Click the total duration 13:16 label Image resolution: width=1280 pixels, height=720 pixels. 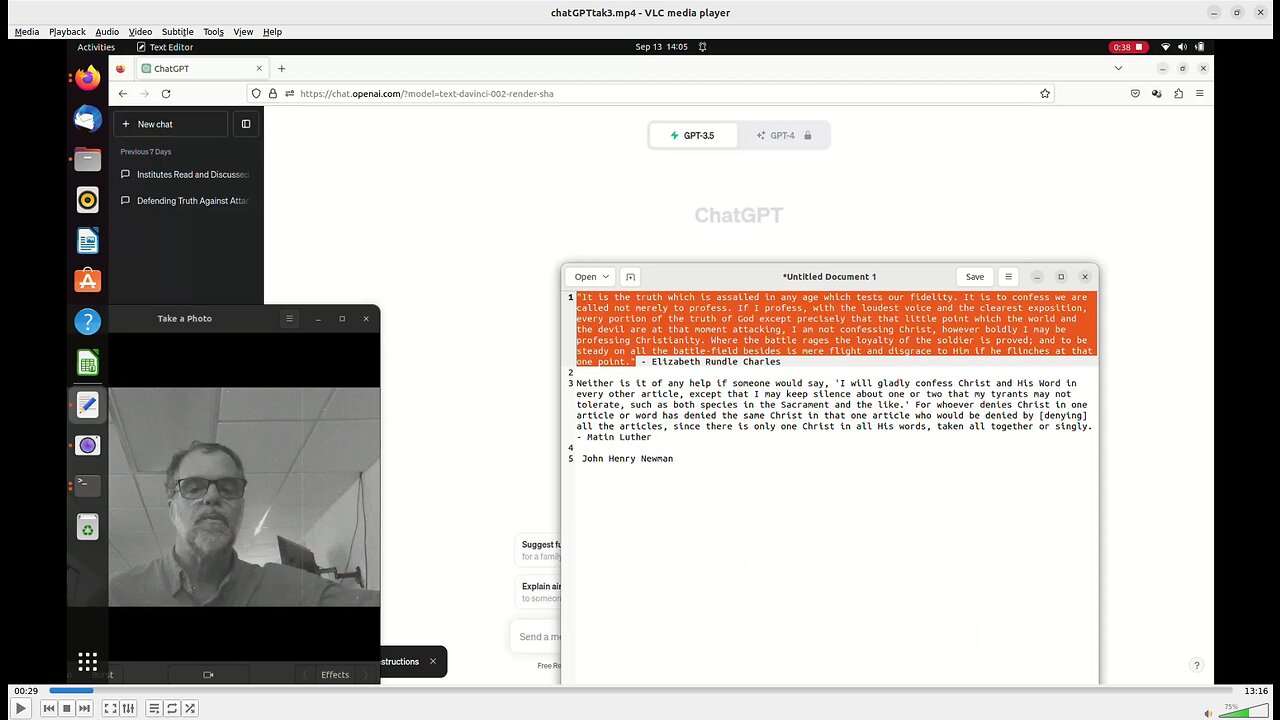tap(1255, 690)
